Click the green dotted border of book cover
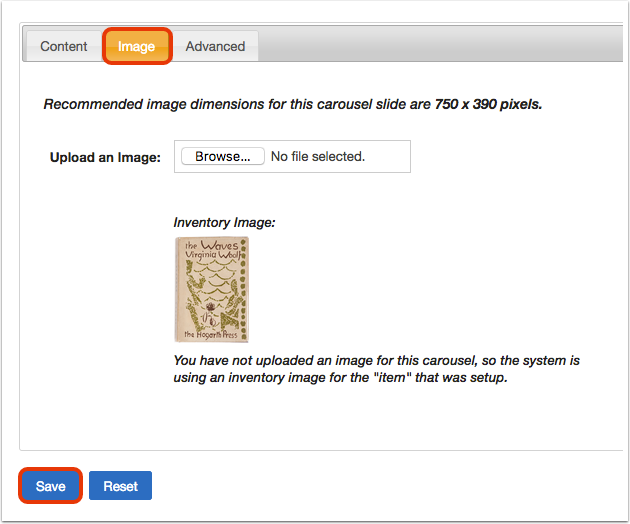 click(x=243, y=289)
